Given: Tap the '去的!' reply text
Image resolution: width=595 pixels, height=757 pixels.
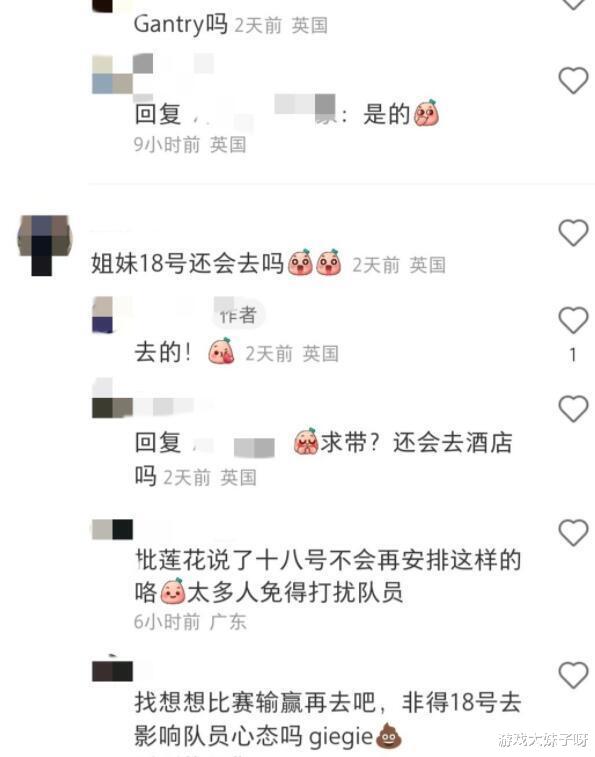Looking at the screenshot, I should (x=163, y=352).
